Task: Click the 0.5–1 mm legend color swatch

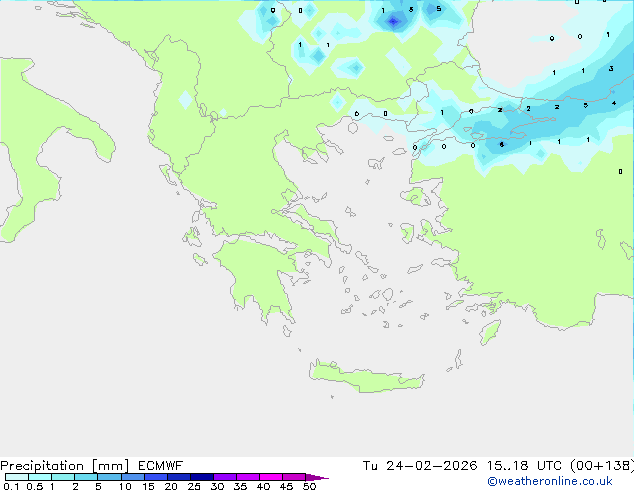Action: [x=40, y=477]
